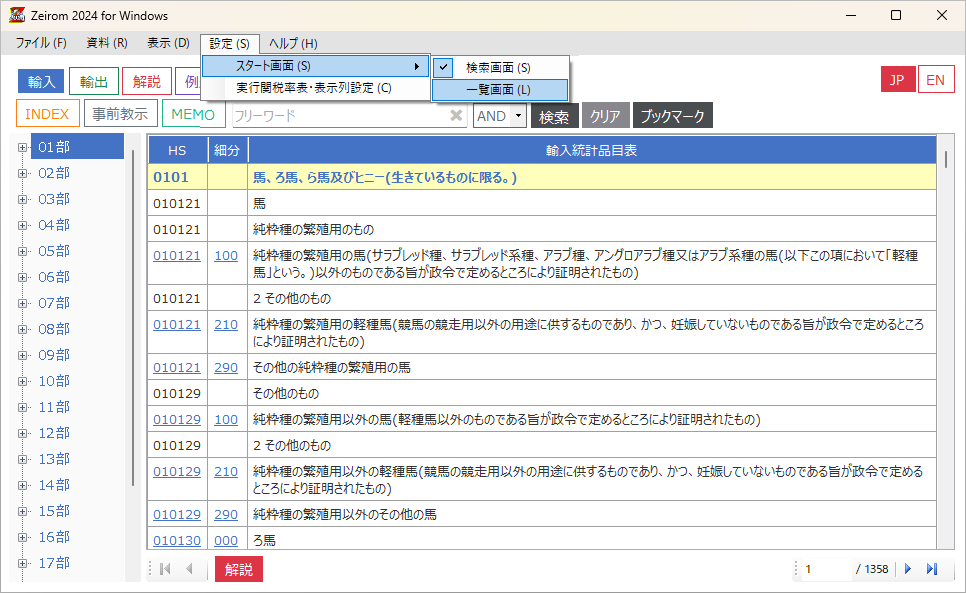The width and height of the screenshot is (966, 593).
Task: Open 細分 link 000 for ろ馬
Action: [x=226, y=541]
